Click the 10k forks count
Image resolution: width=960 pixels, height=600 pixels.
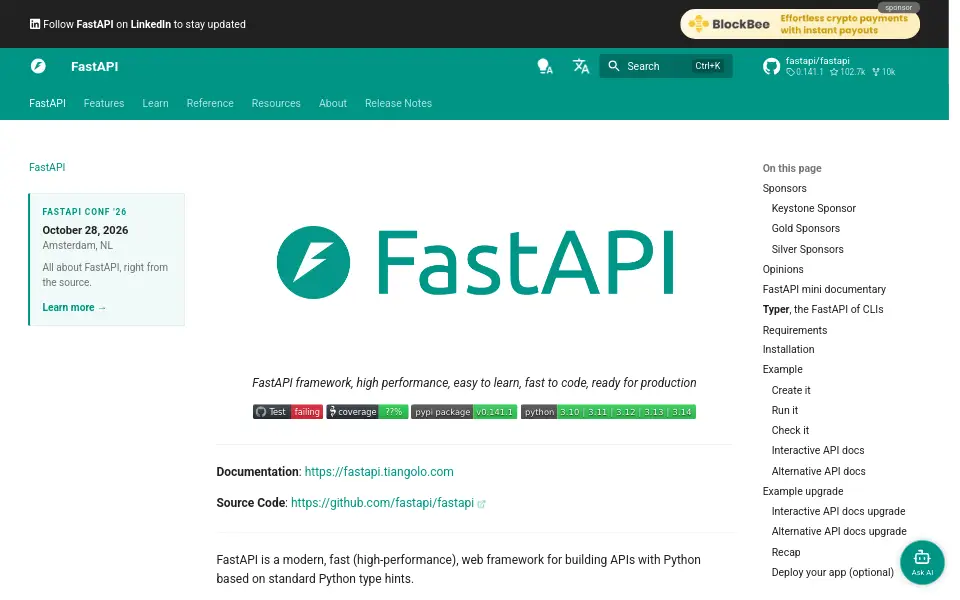pyautogui.click(x=884, y=72)
